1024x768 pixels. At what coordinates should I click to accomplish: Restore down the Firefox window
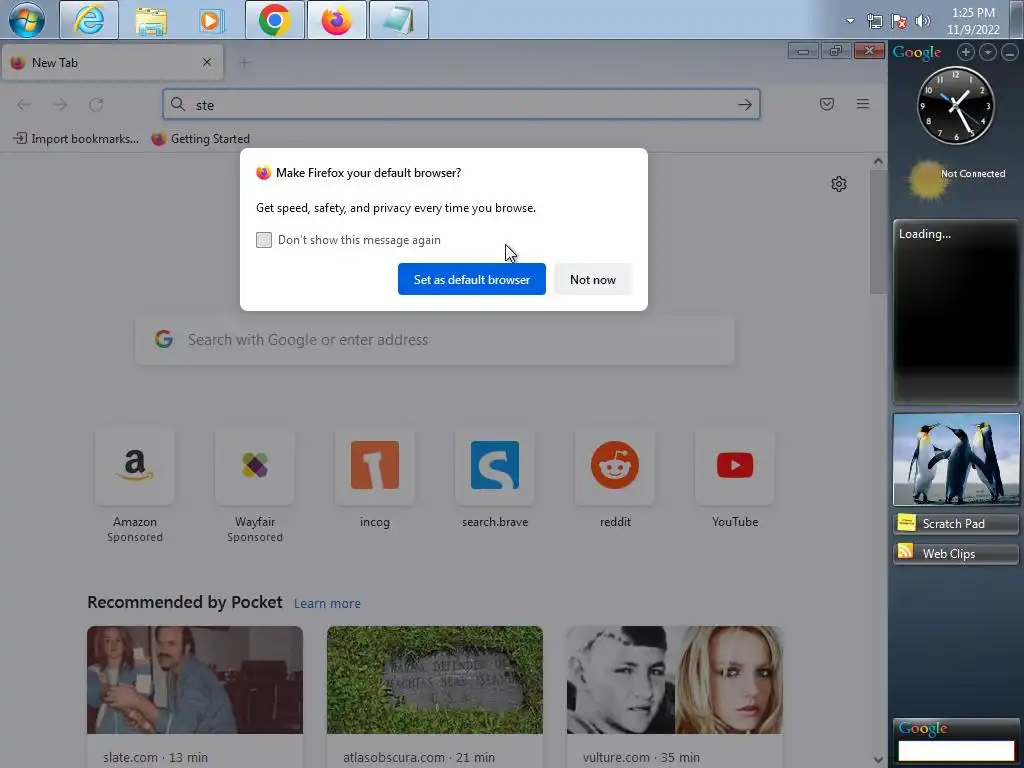pos(836,51)
